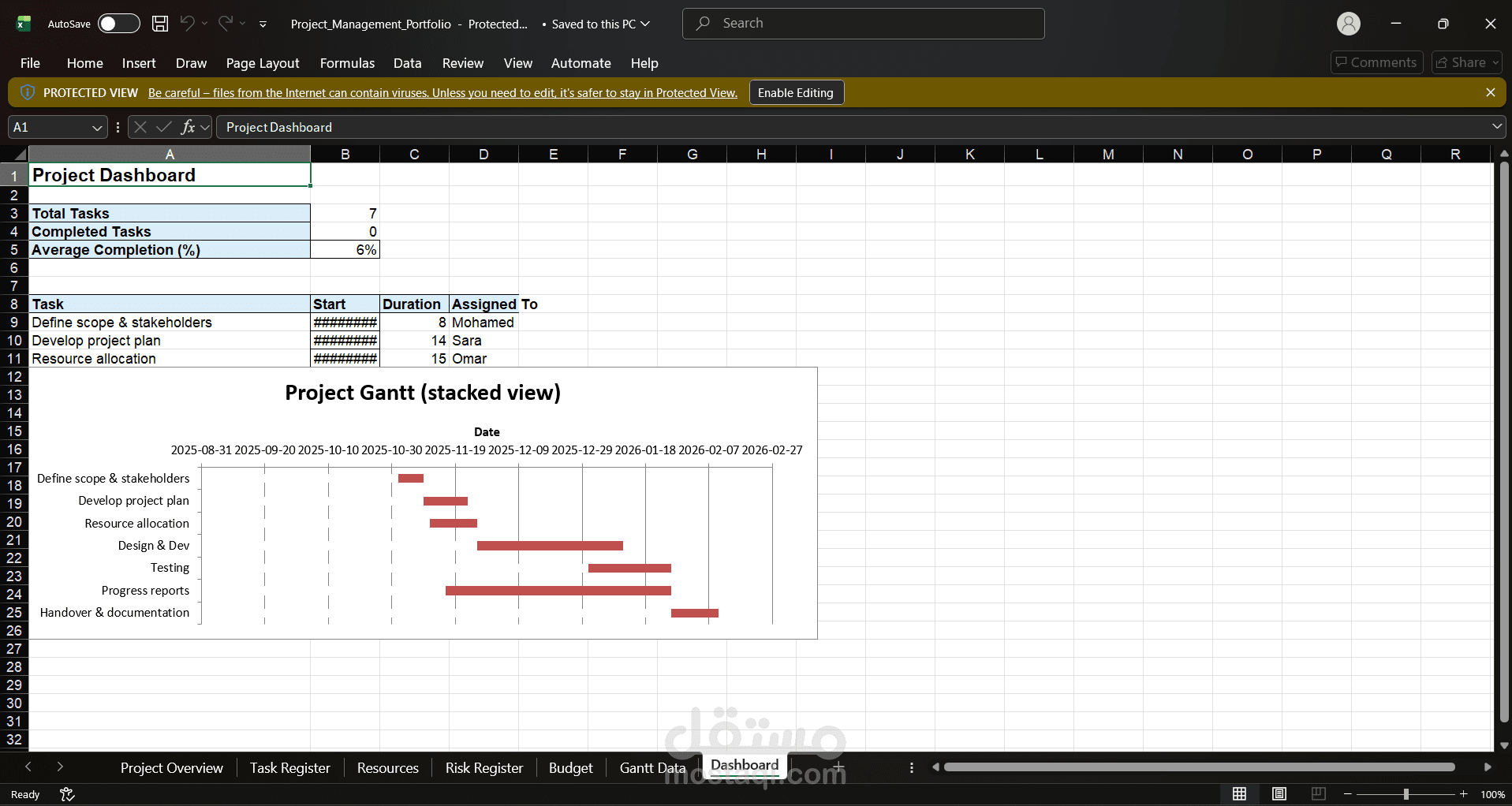Open the Draw ribbon tab
This screenshot has height=806, width=1512.
click(x=191, y=63)
